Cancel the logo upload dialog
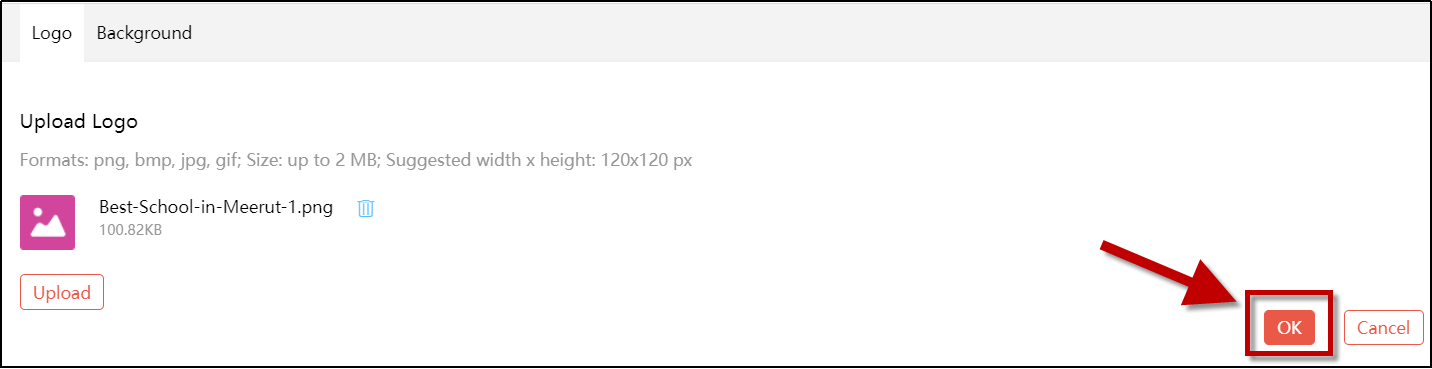 click(1383, 327)
